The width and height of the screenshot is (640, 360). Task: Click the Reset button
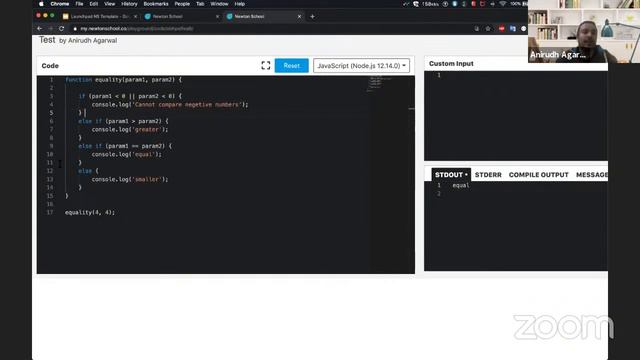pos(291,65)
